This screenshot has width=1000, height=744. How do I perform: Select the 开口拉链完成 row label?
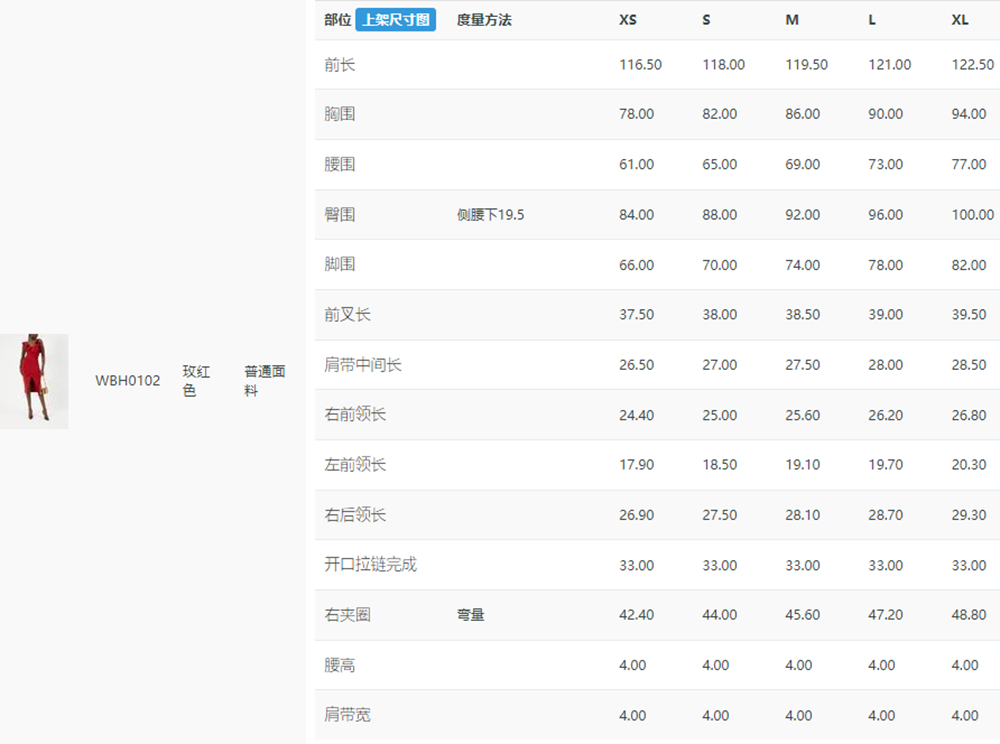370,565
